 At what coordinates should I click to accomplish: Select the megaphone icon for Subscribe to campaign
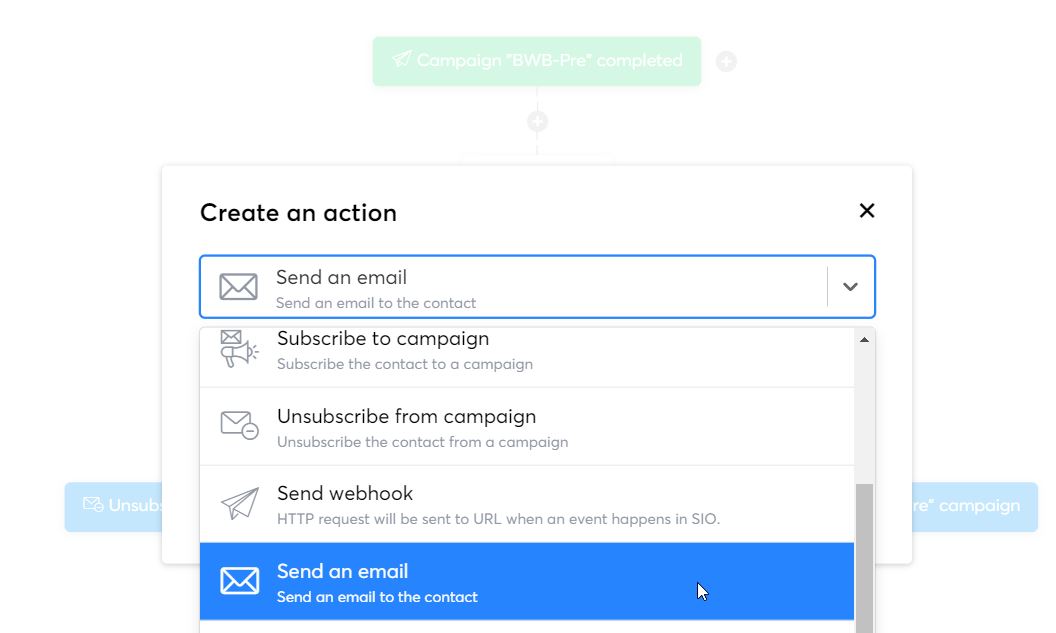238,349
